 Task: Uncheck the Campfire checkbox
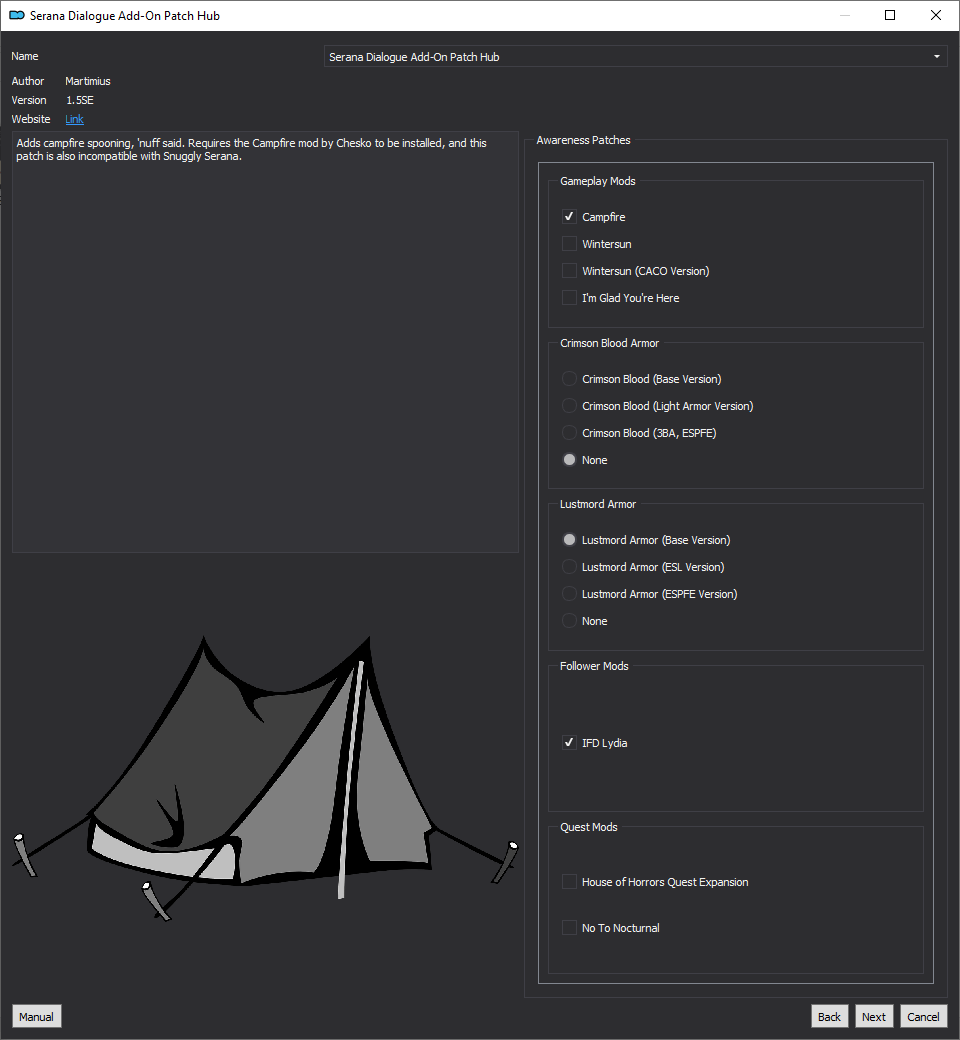(569, 217)
